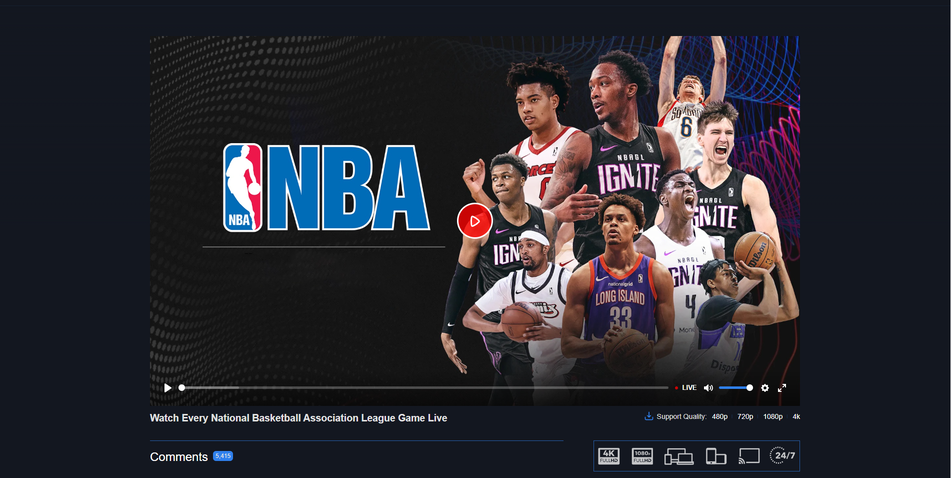951x478 pixels.
Task: Click the download icon beside Support Quality
Action: coord(648,416)
